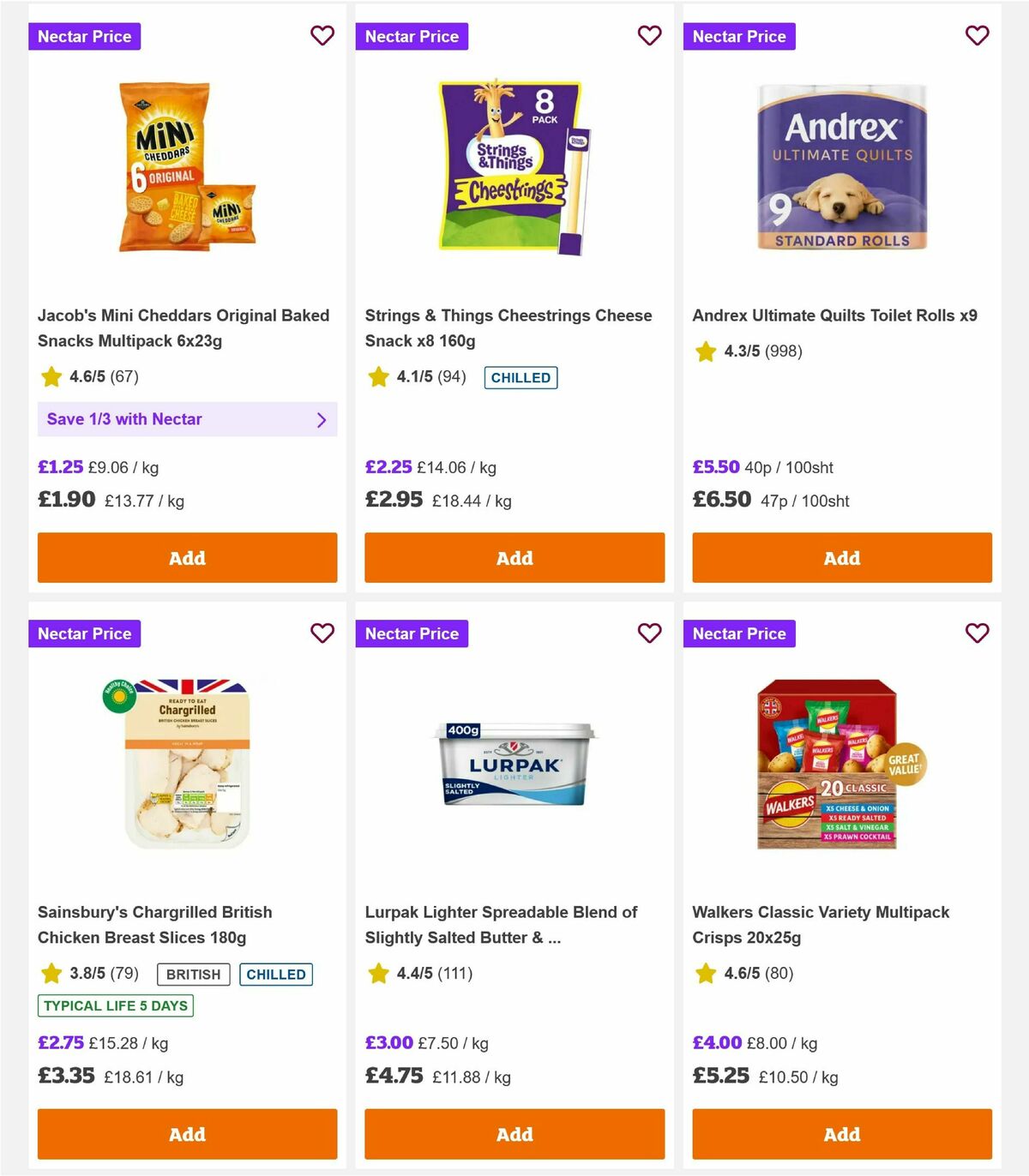Click the heart icon on Andrex toilet rolls
This screenshot has height=1176, width=1029.
click(x=977, y=36)
